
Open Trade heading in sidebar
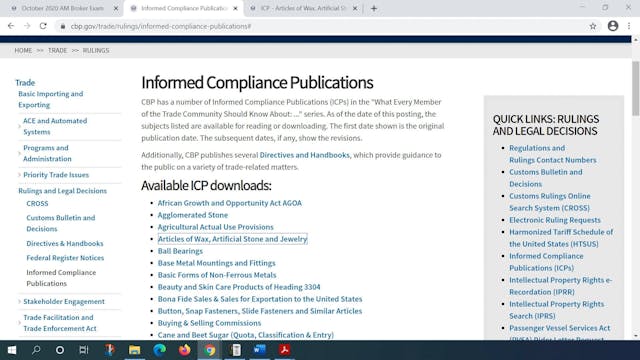click(x=25, y=82)
